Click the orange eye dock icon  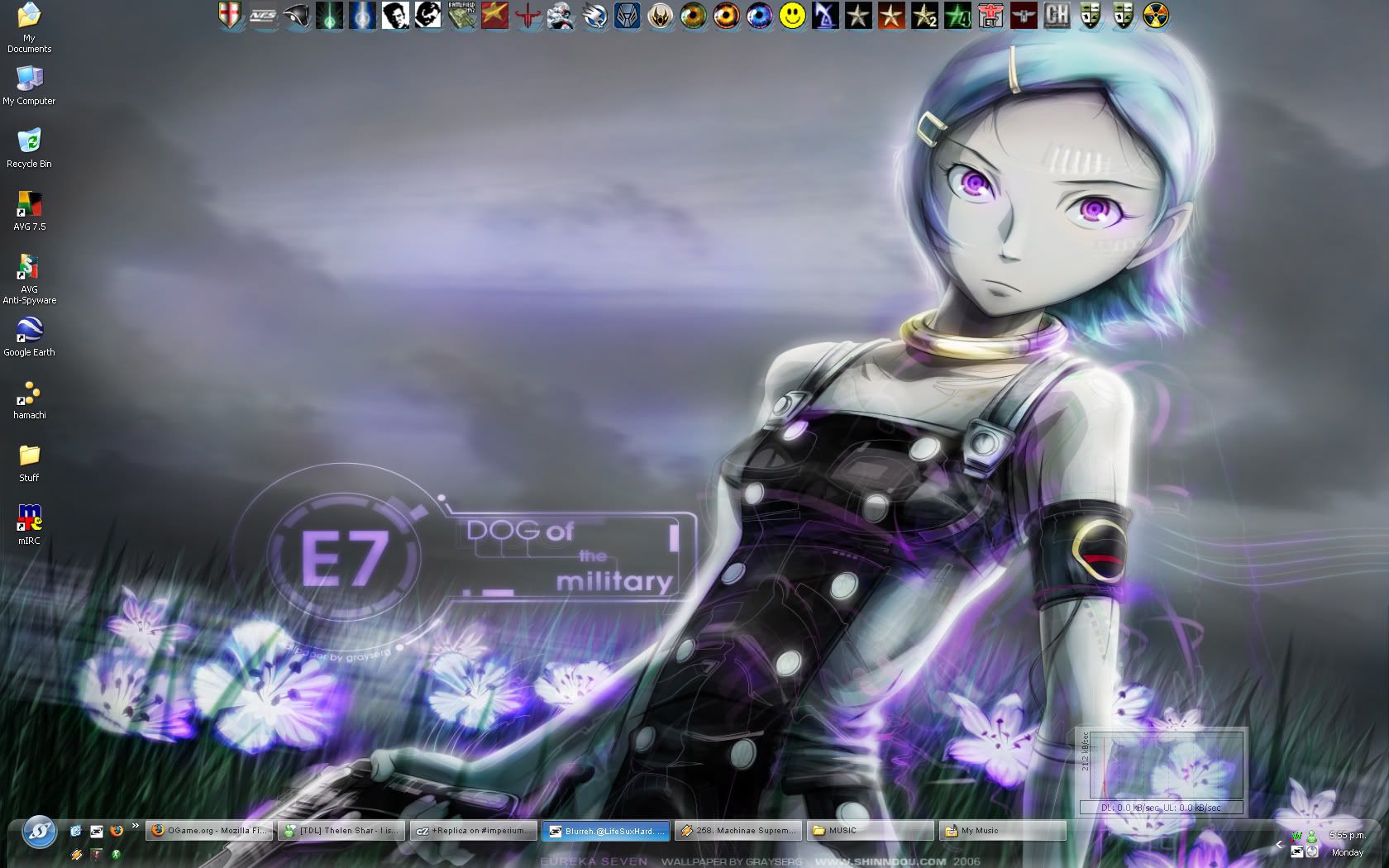click(726, 16)
